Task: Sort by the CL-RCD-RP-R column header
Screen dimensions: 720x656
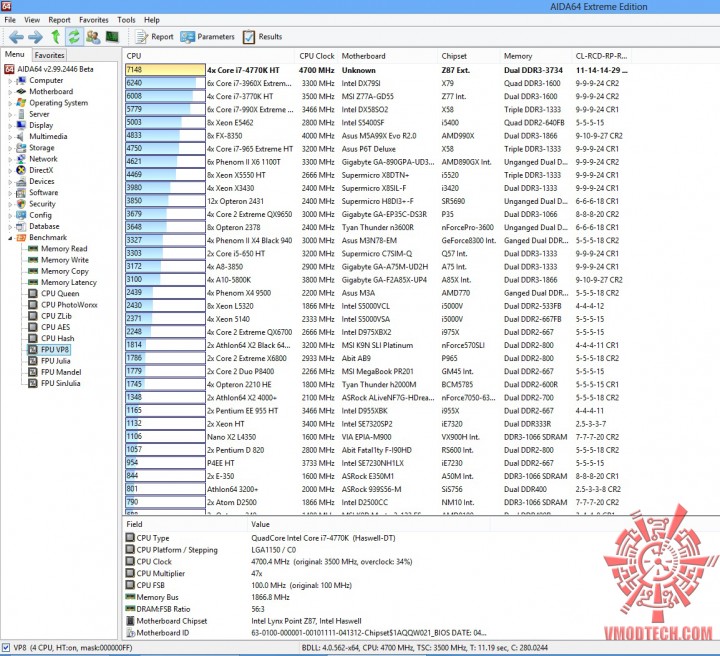Action: (601, 56)
